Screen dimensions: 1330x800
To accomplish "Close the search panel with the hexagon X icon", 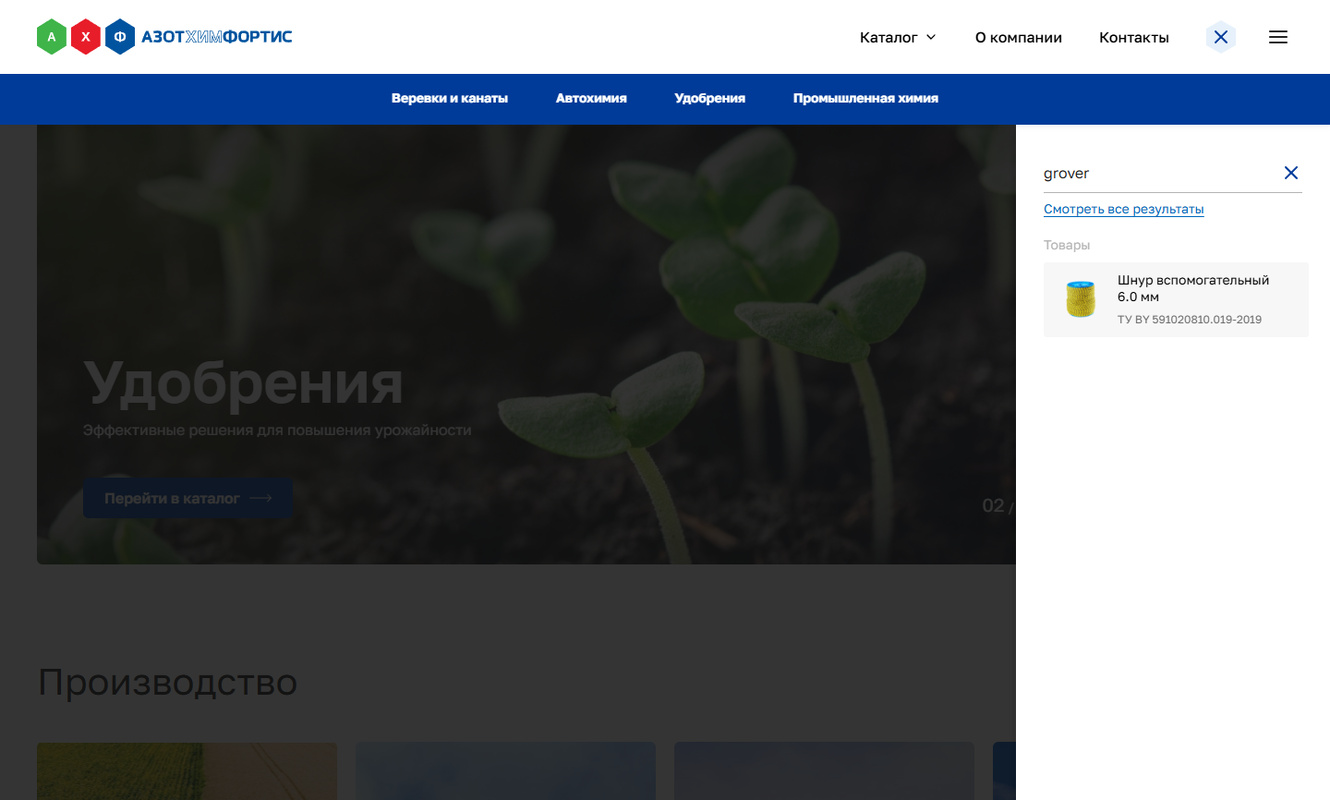I will (1221, 37).
